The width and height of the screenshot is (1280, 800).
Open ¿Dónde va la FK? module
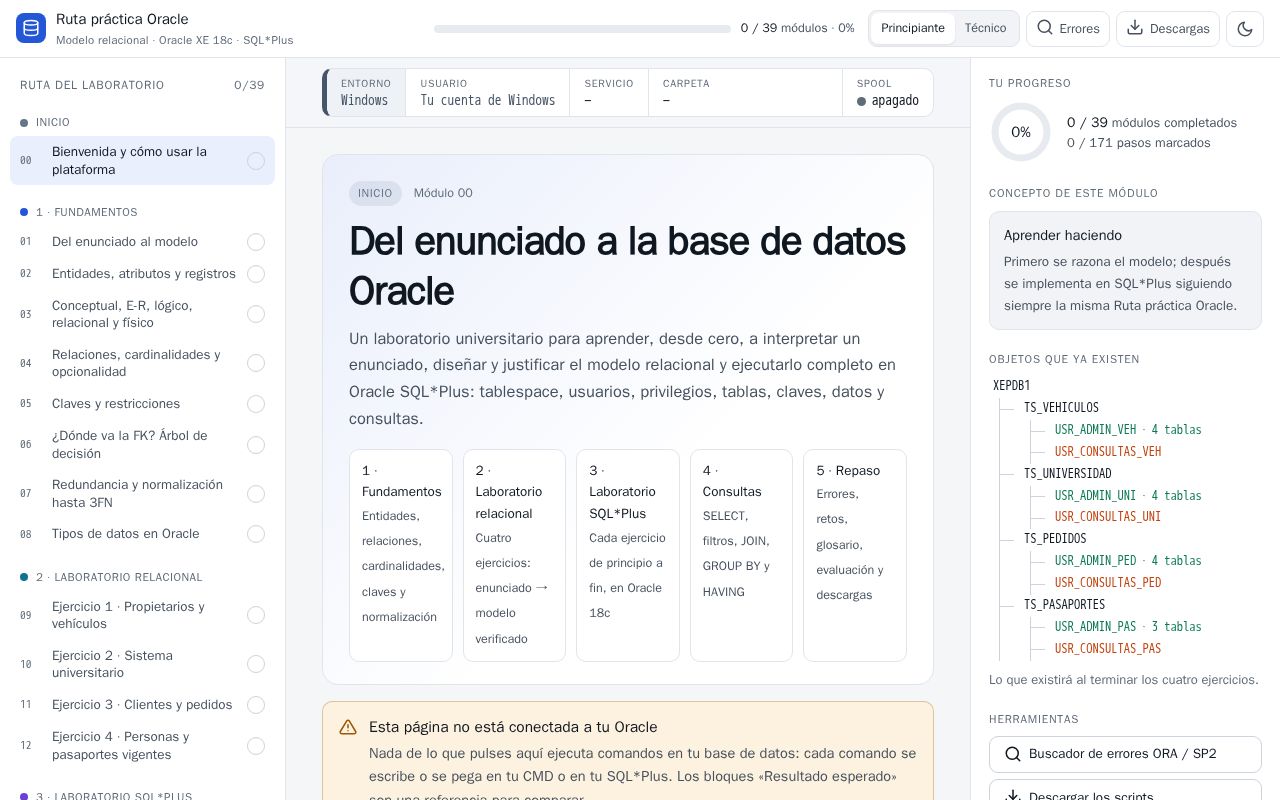(142, 445)
